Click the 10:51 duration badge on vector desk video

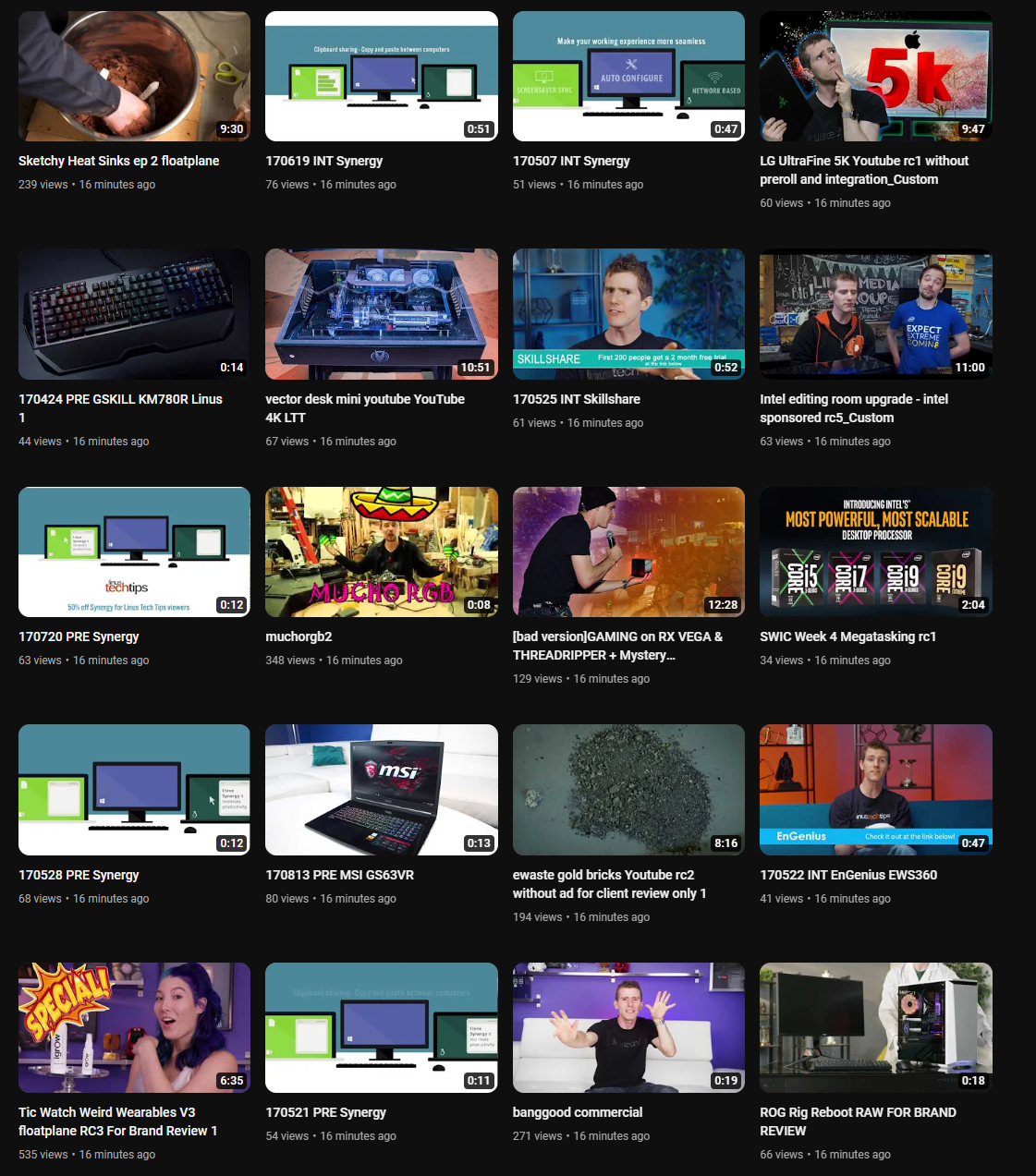click(x=475, y=368)
